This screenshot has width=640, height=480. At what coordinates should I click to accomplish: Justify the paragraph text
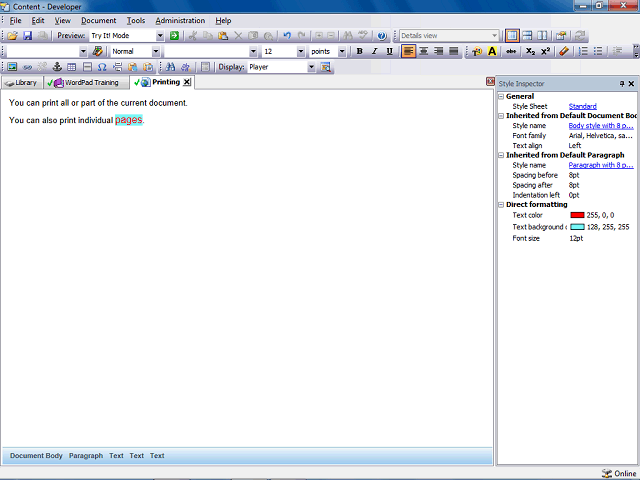[x=453, y=51]
